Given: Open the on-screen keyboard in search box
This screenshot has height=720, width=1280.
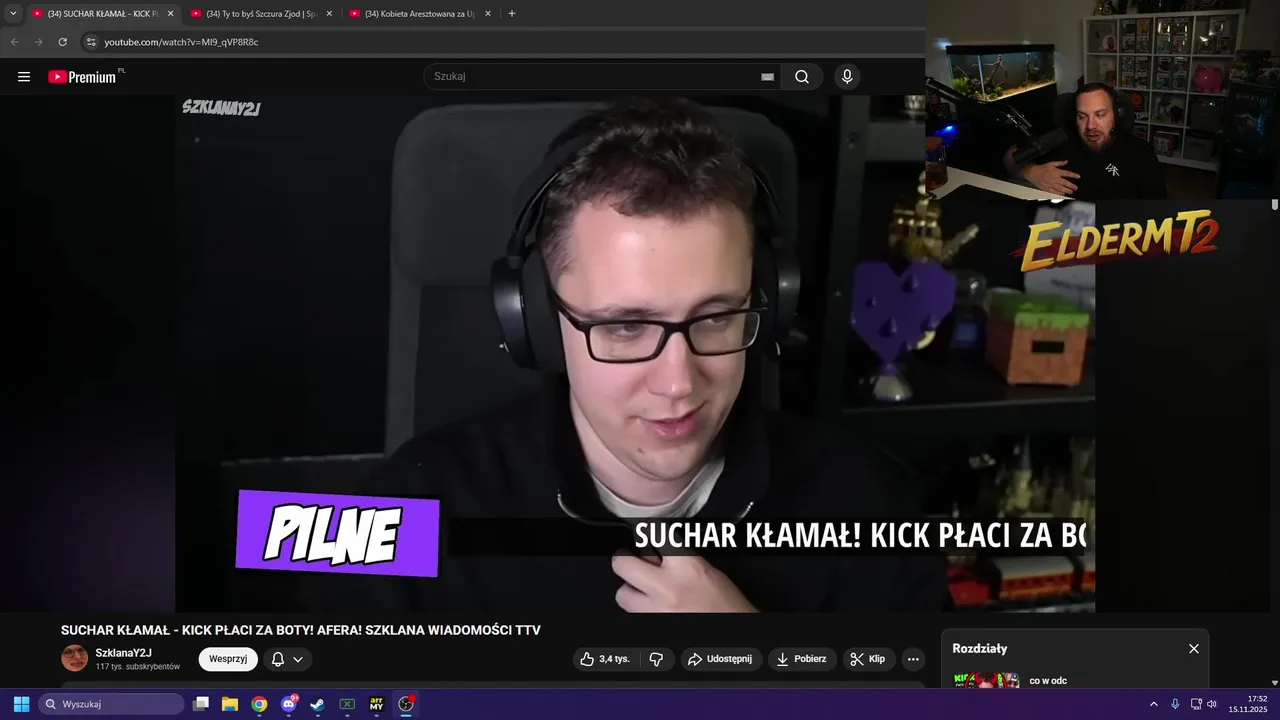Looking at the screenshot, I should pos(767,77).
